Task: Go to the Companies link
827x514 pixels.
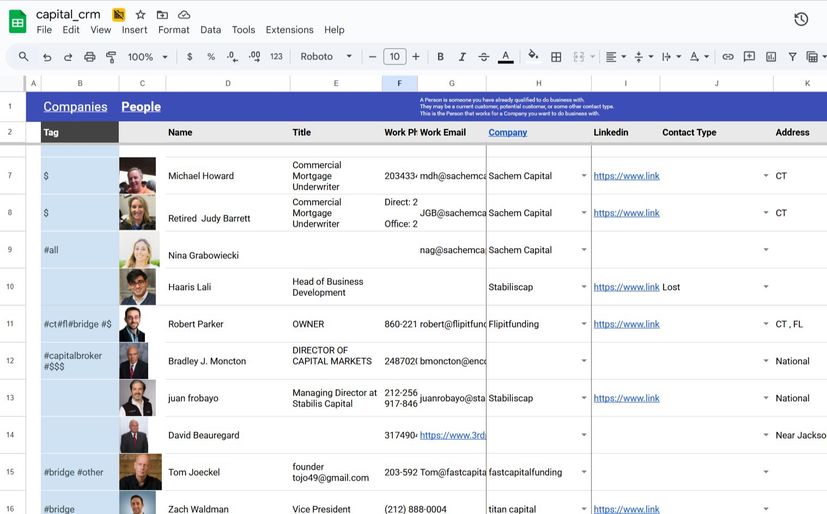Action: (x=75, y=106)
